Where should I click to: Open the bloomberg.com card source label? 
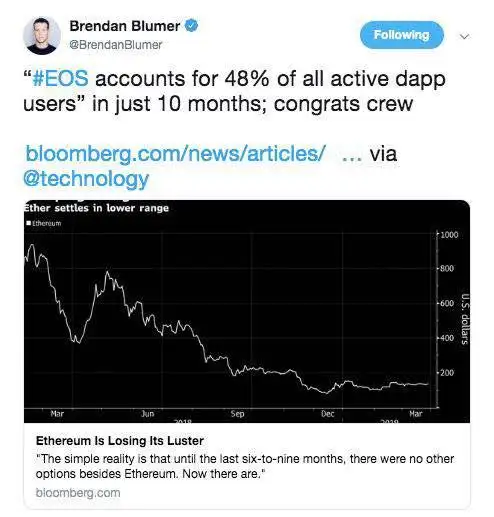78,493
